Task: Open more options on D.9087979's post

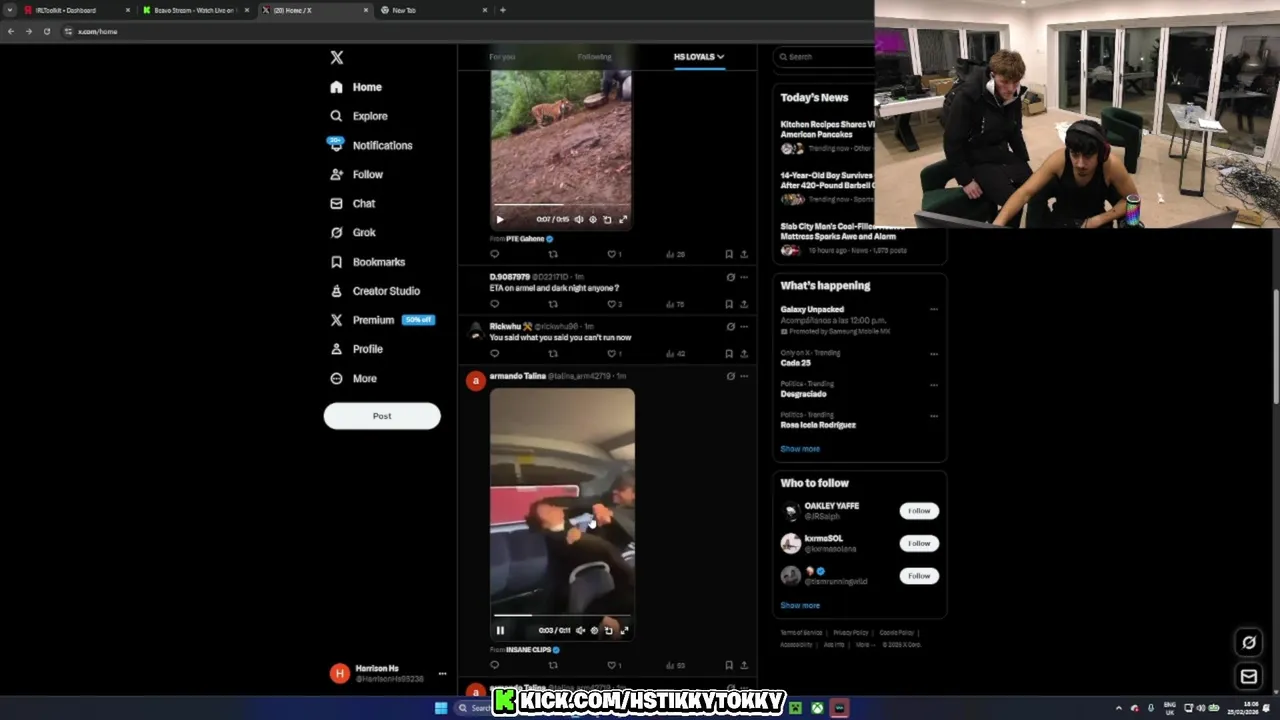Action: pyautogui.click(x=743, y=277)
